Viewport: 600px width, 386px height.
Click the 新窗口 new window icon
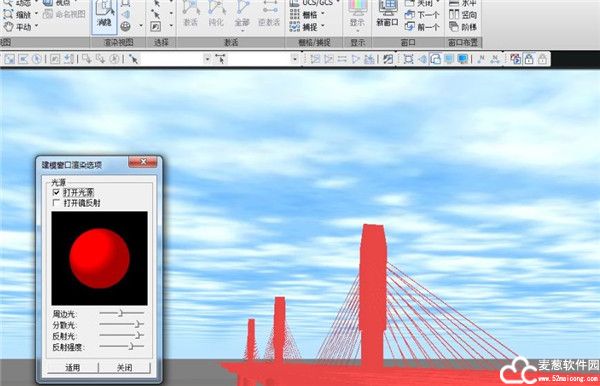coord(387,13)
